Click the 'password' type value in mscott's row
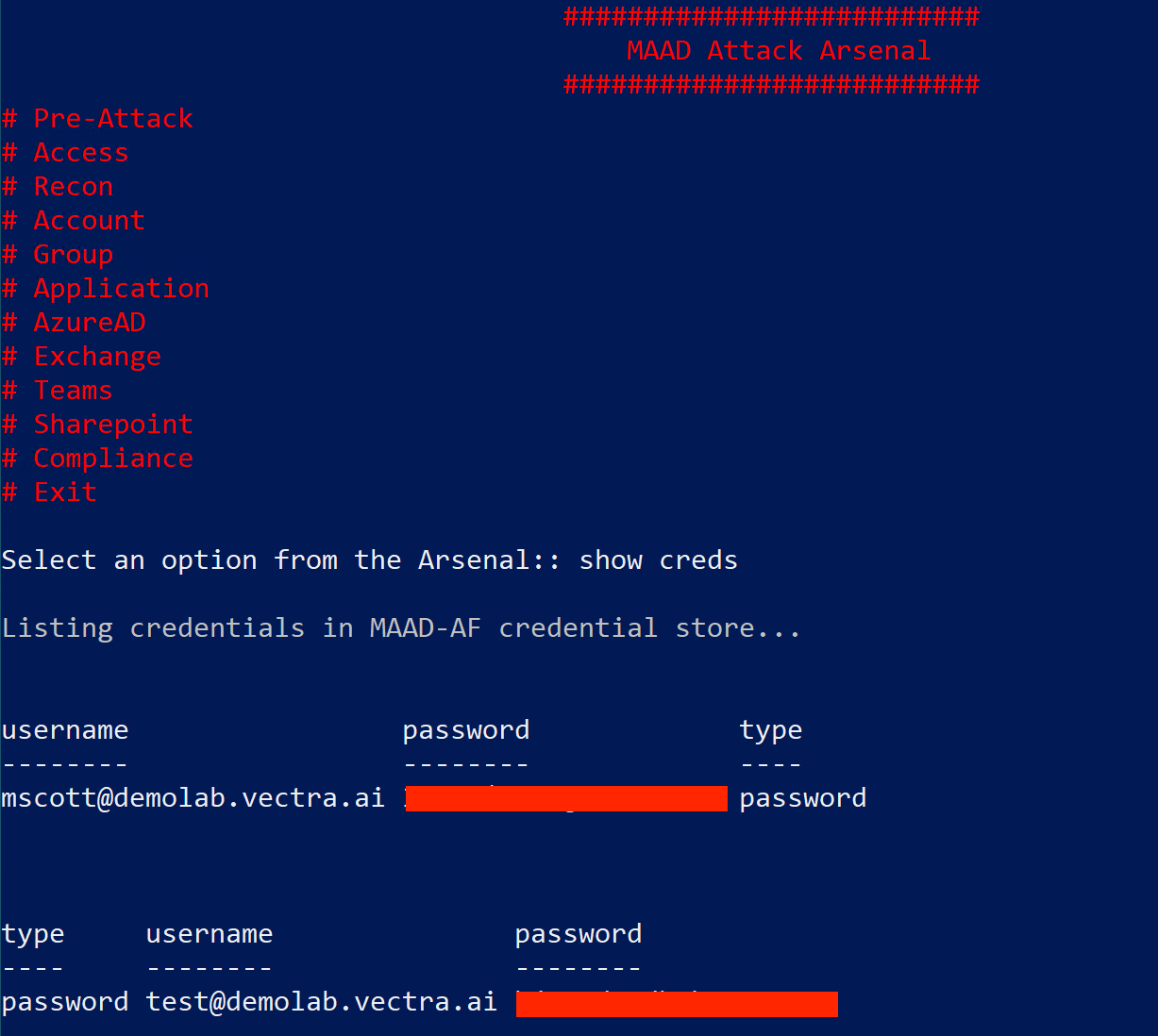 [x=802, y=798]
